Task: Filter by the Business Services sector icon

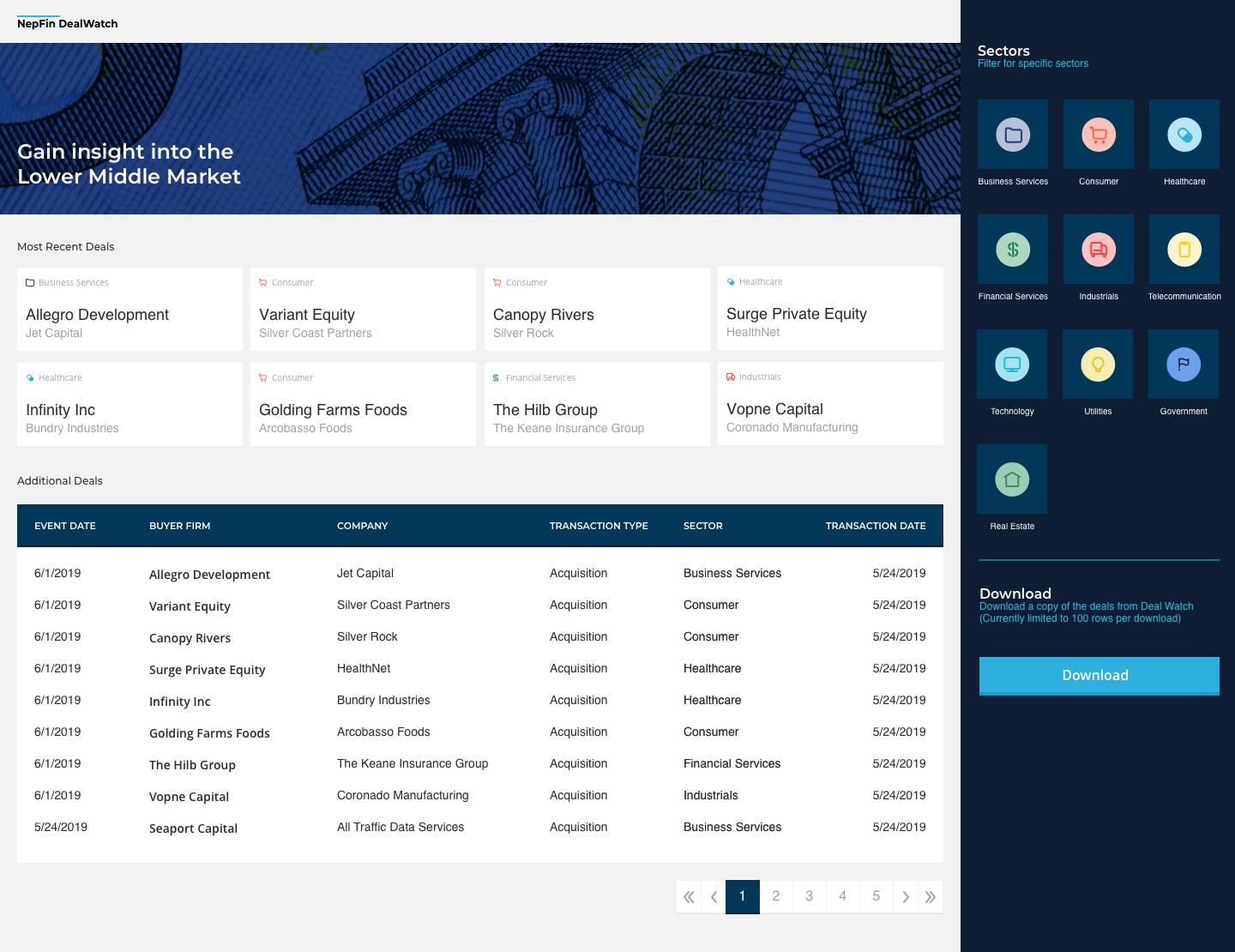Action: pyautogui.click(x=1013, y=135)
